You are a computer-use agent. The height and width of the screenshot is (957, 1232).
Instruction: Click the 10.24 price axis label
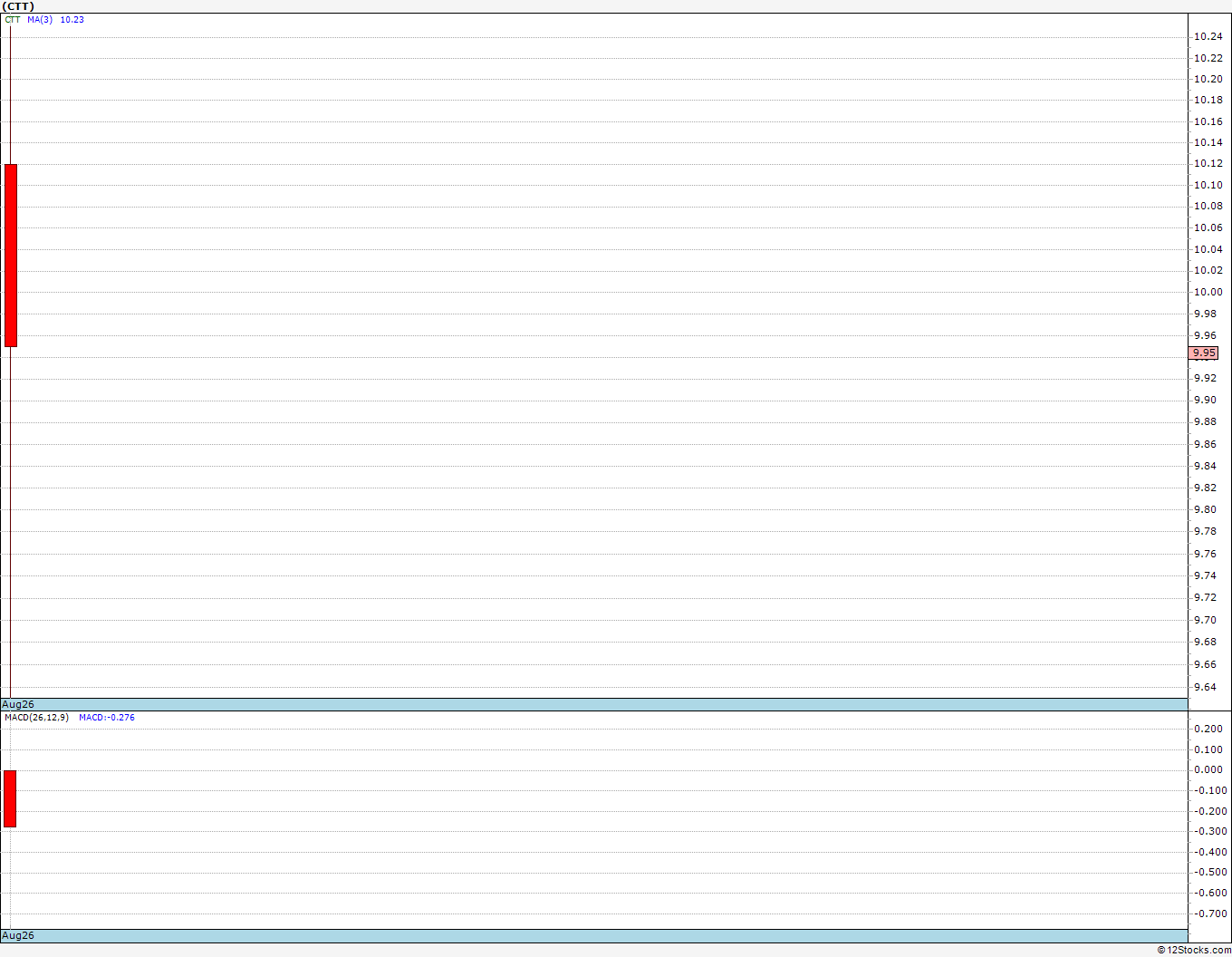(x=1208, y=37)
